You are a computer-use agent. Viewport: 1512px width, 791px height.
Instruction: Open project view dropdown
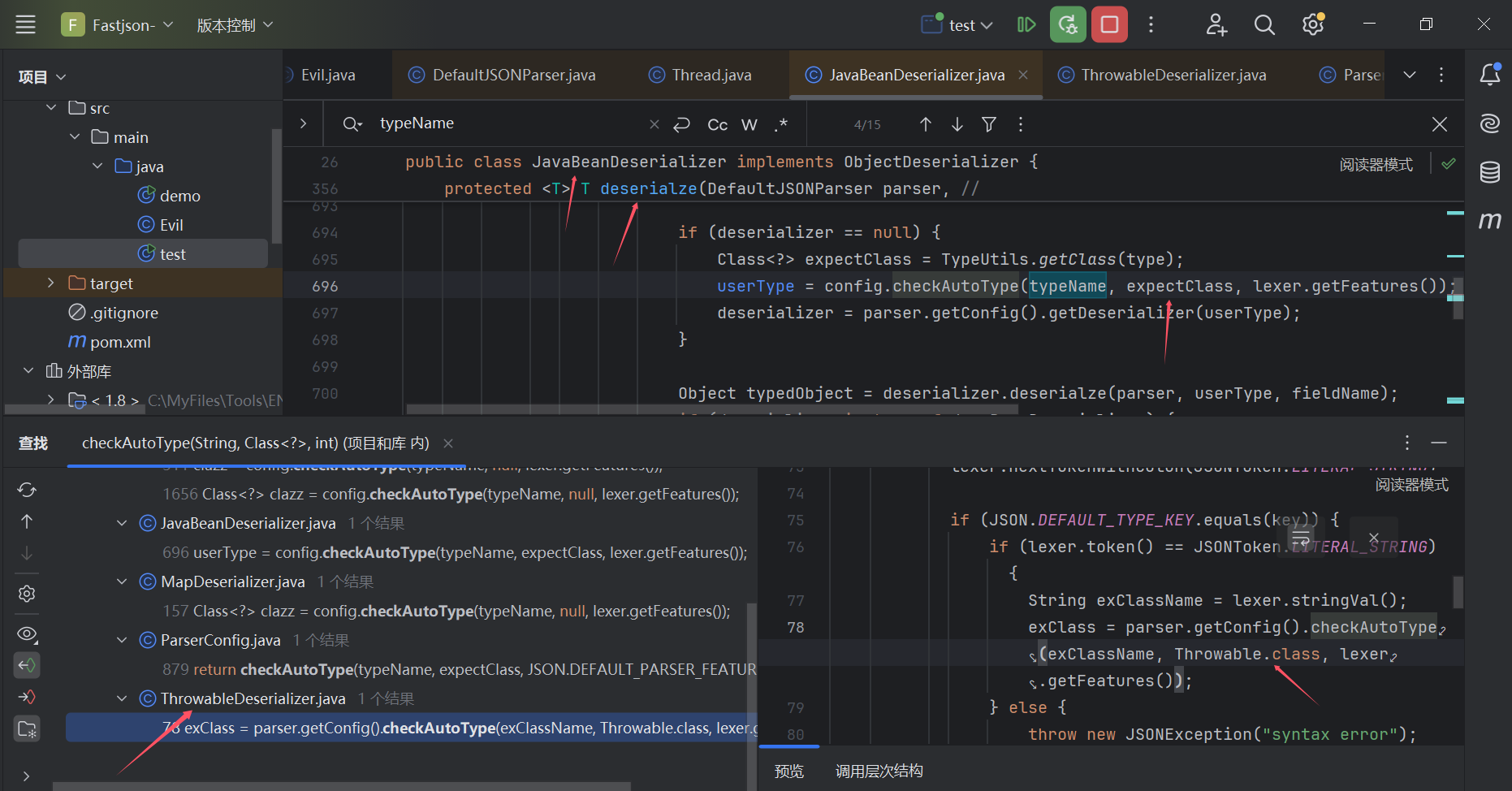click(x=42, y=77)
